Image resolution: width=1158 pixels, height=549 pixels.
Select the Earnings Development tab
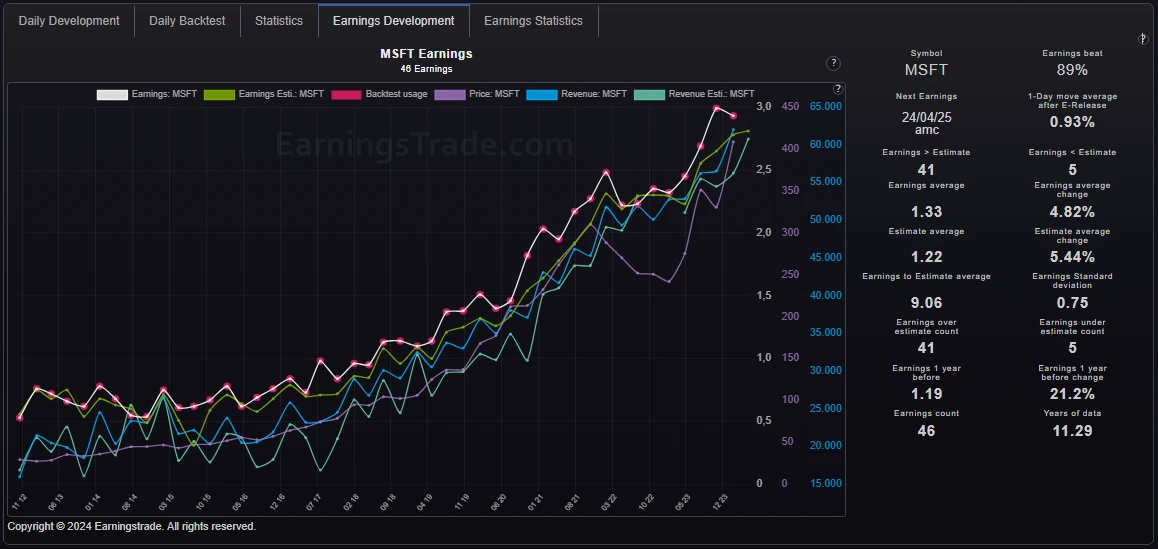click(393, 21)
